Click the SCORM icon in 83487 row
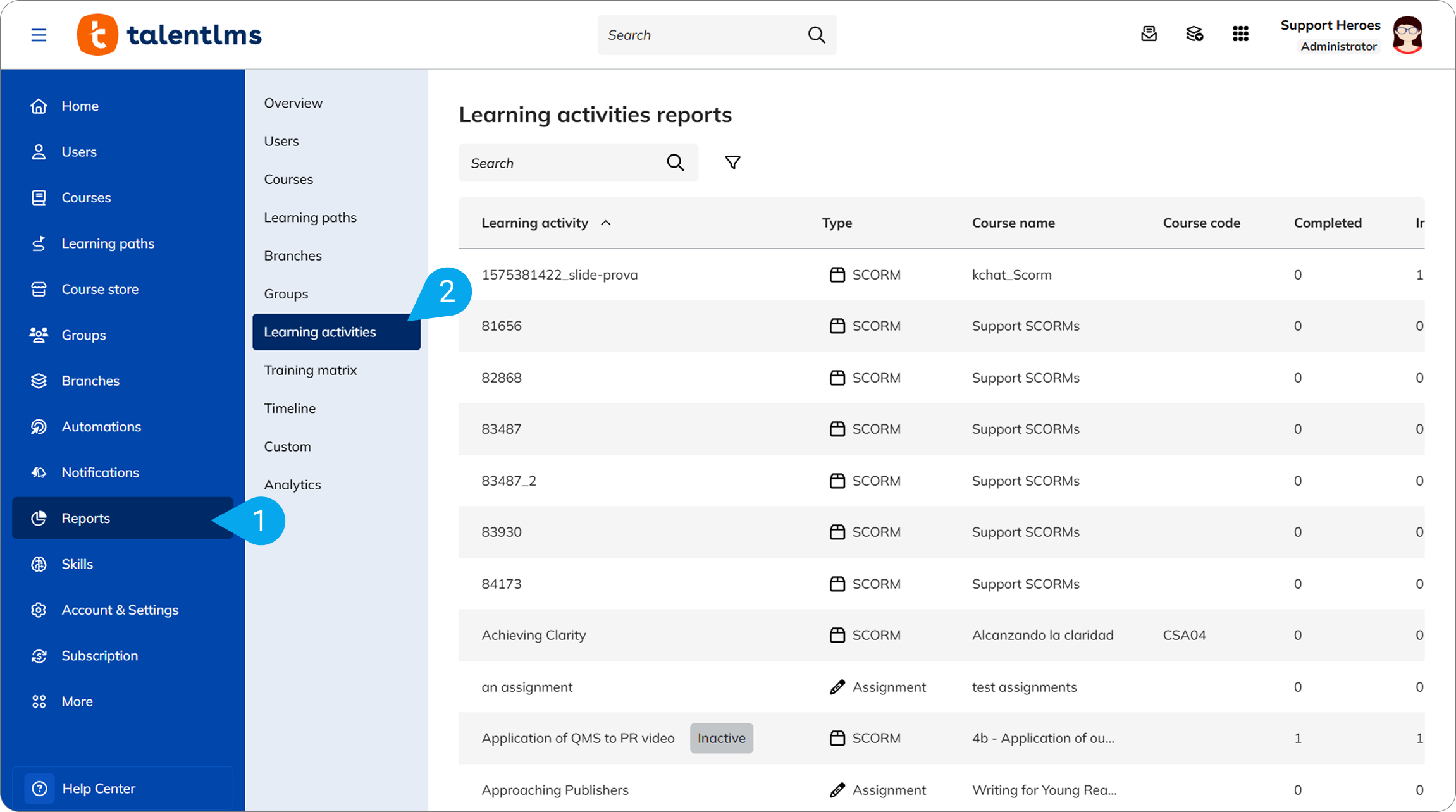Screen dimensions: 1456x812 point(837,429)
